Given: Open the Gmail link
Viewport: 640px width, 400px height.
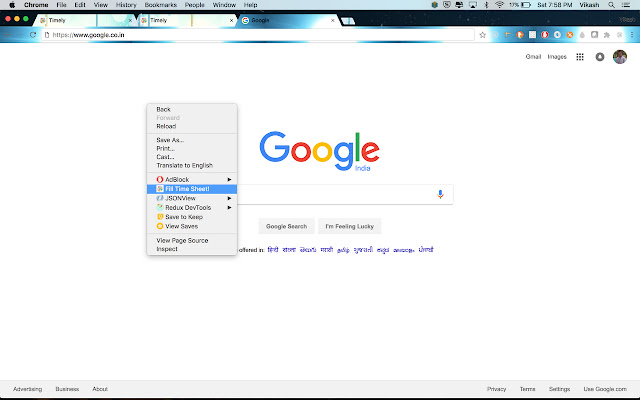Looking at the screenshot, I should (x=534, y=57).
